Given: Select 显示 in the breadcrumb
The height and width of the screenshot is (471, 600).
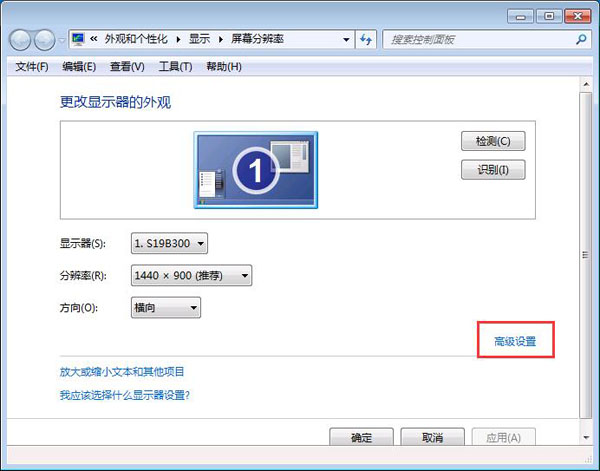Looking at the screenshot, I should coord(199,39).
